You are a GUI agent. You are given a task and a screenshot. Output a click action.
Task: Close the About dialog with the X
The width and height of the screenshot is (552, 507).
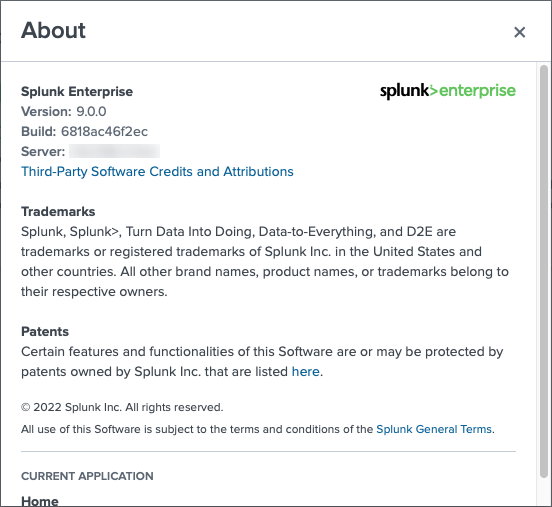(519, 32)
